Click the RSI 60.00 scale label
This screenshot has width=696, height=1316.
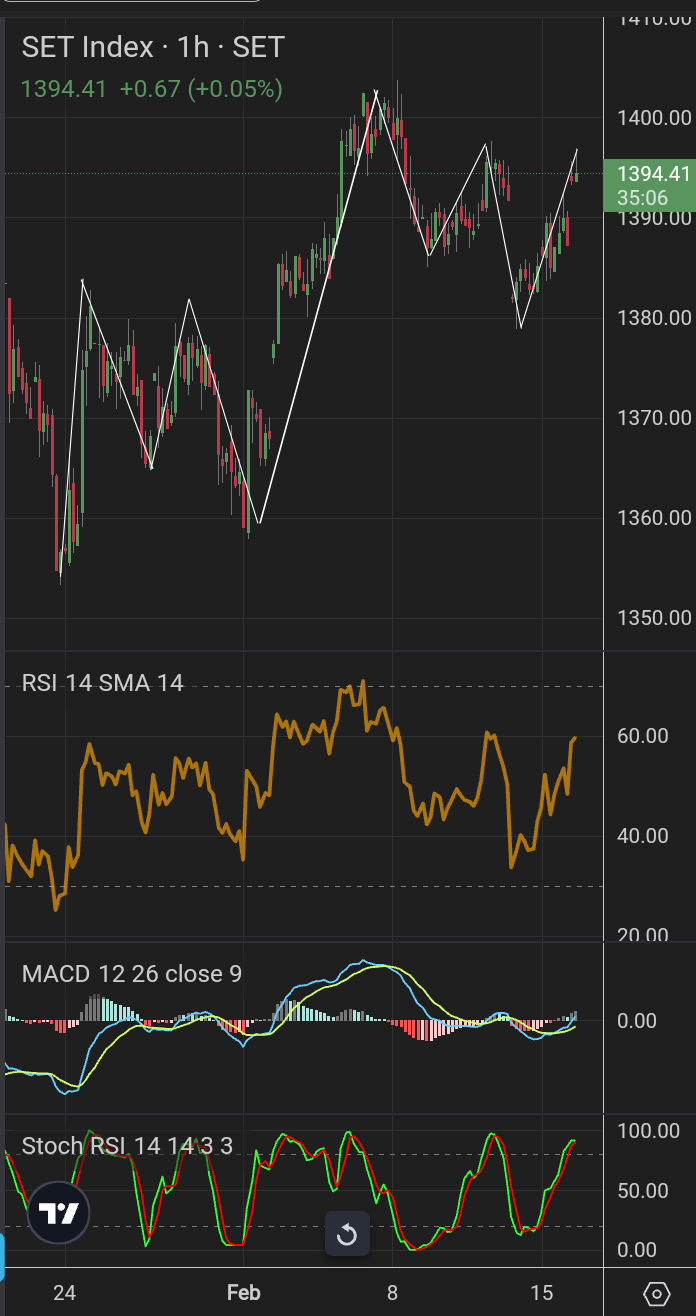click(643, 736)
